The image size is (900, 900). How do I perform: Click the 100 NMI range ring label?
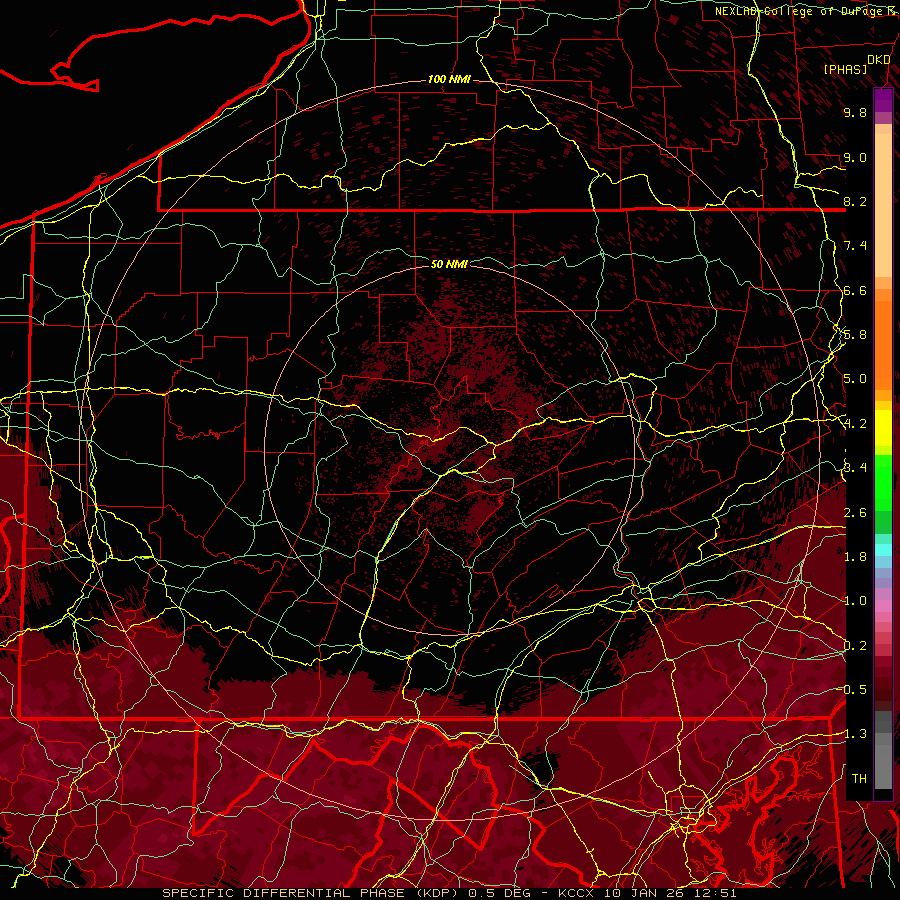point(449,79)
